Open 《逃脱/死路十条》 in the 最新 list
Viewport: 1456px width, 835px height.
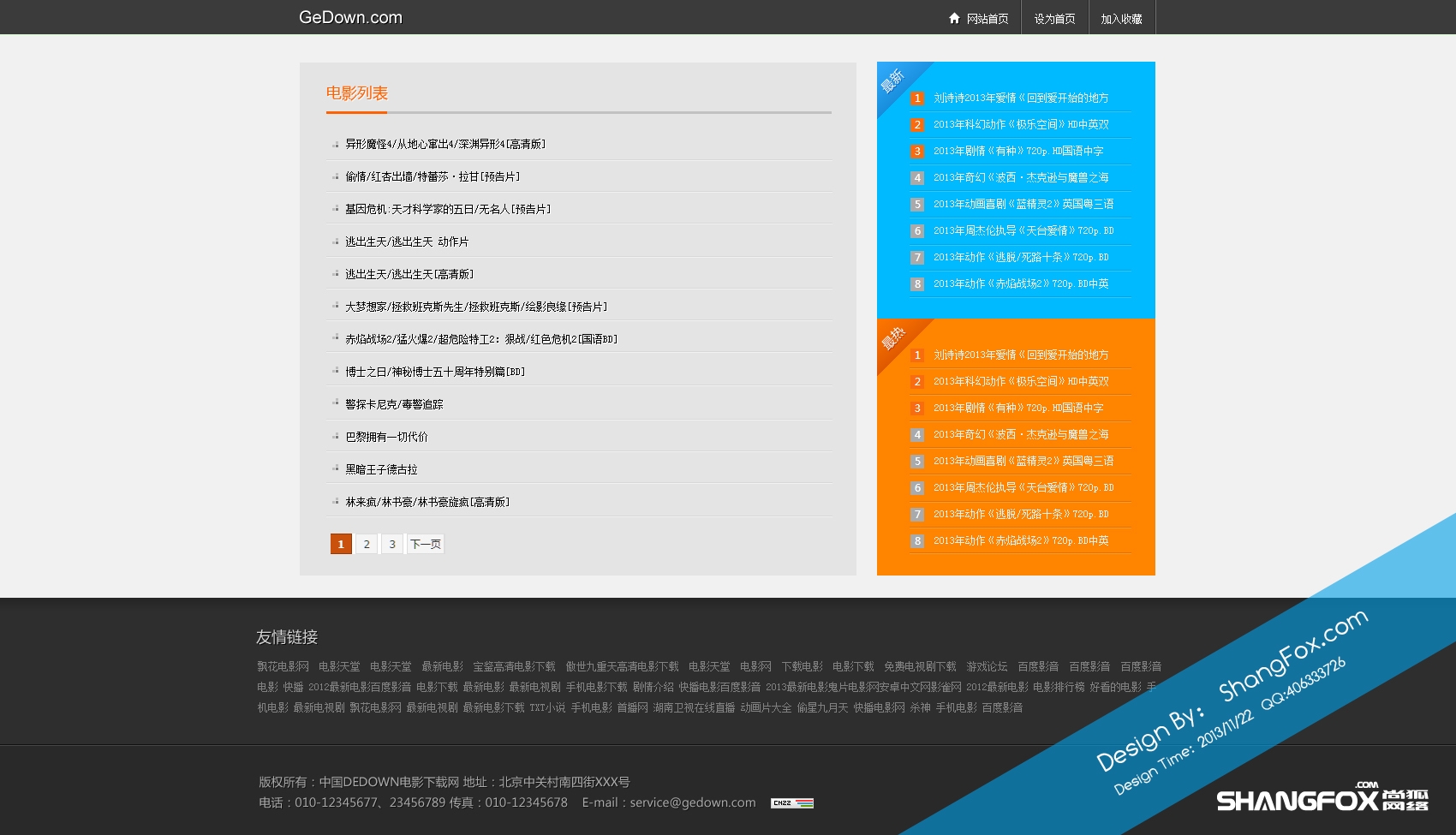click(x=1021, y=258)
